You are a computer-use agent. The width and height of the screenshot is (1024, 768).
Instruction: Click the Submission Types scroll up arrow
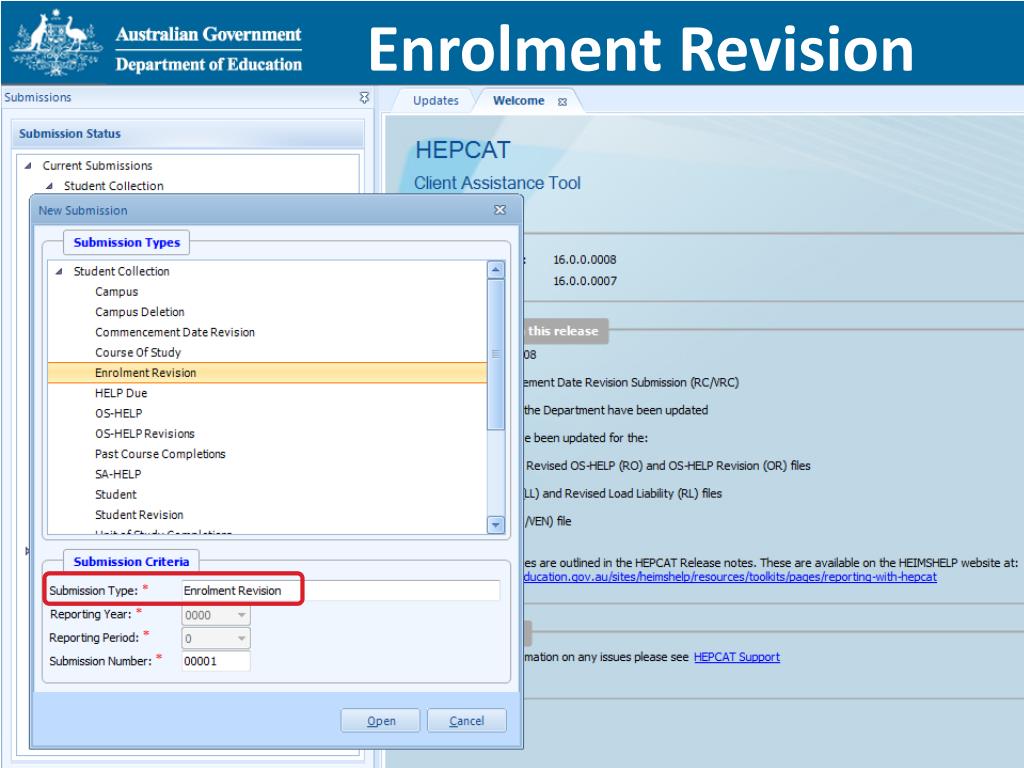(496, 270)
